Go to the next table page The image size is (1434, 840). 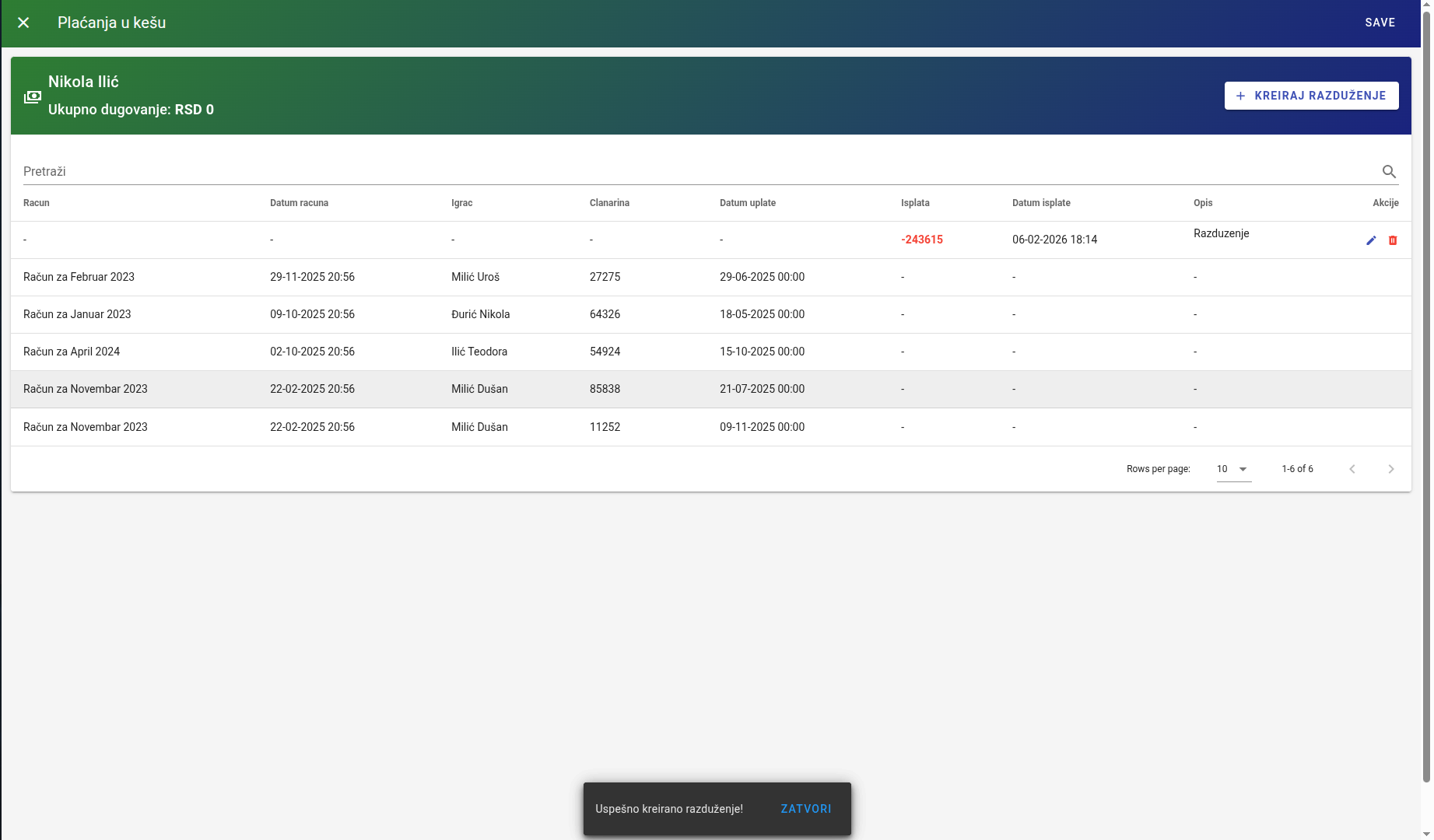pyautogui.click(x=1390, y=469)
